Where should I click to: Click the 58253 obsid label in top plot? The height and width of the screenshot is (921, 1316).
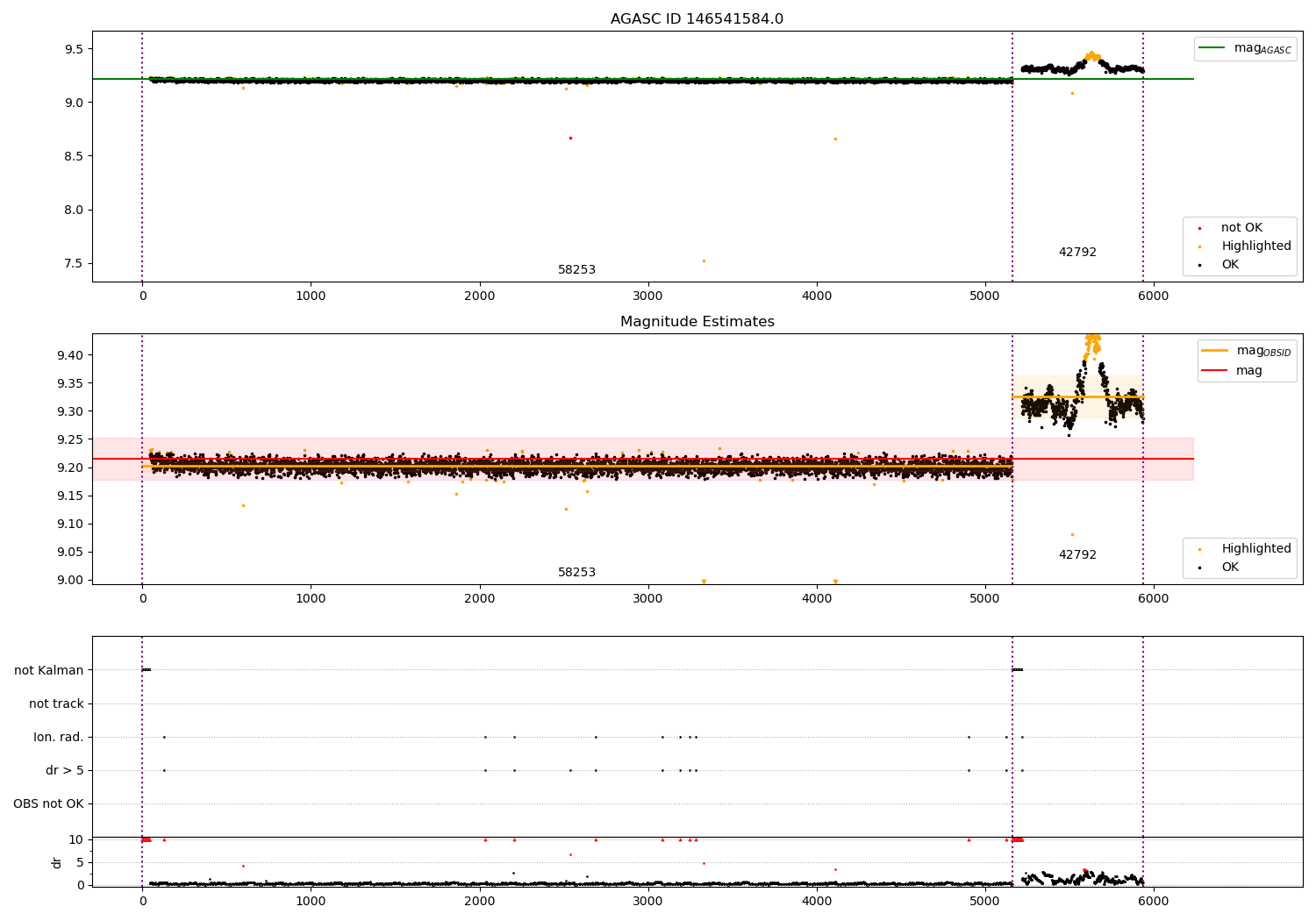coord(576,270)
